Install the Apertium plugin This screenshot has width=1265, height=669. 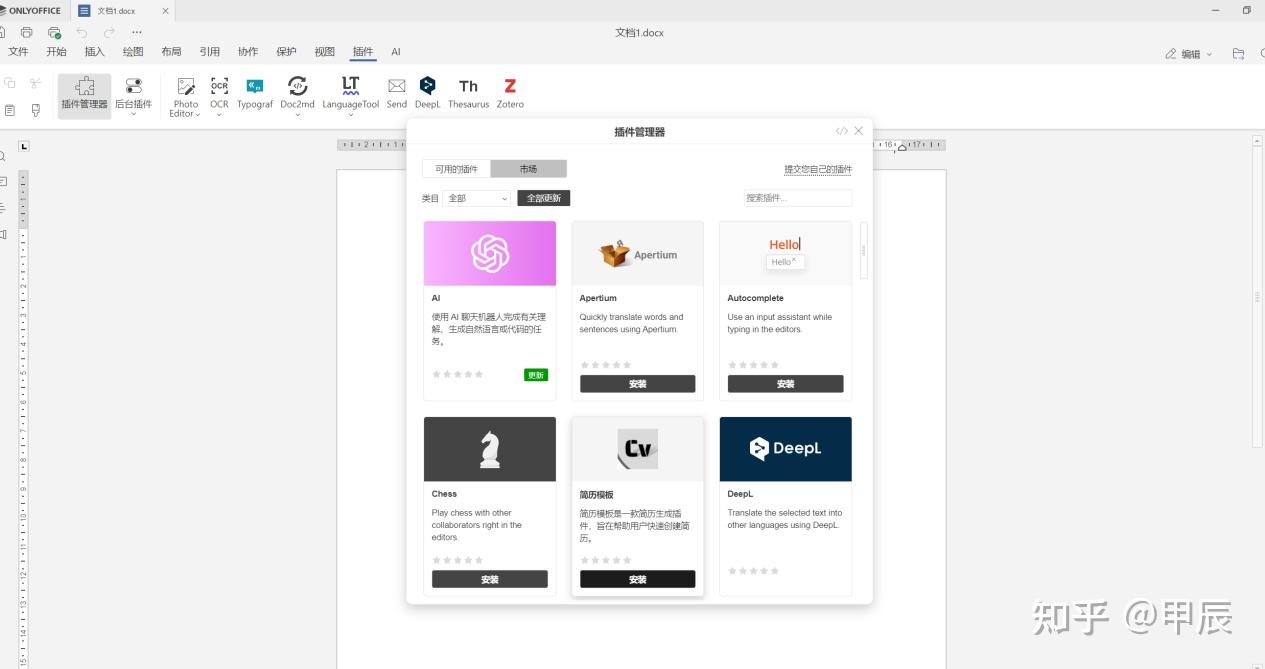(638, 384)
